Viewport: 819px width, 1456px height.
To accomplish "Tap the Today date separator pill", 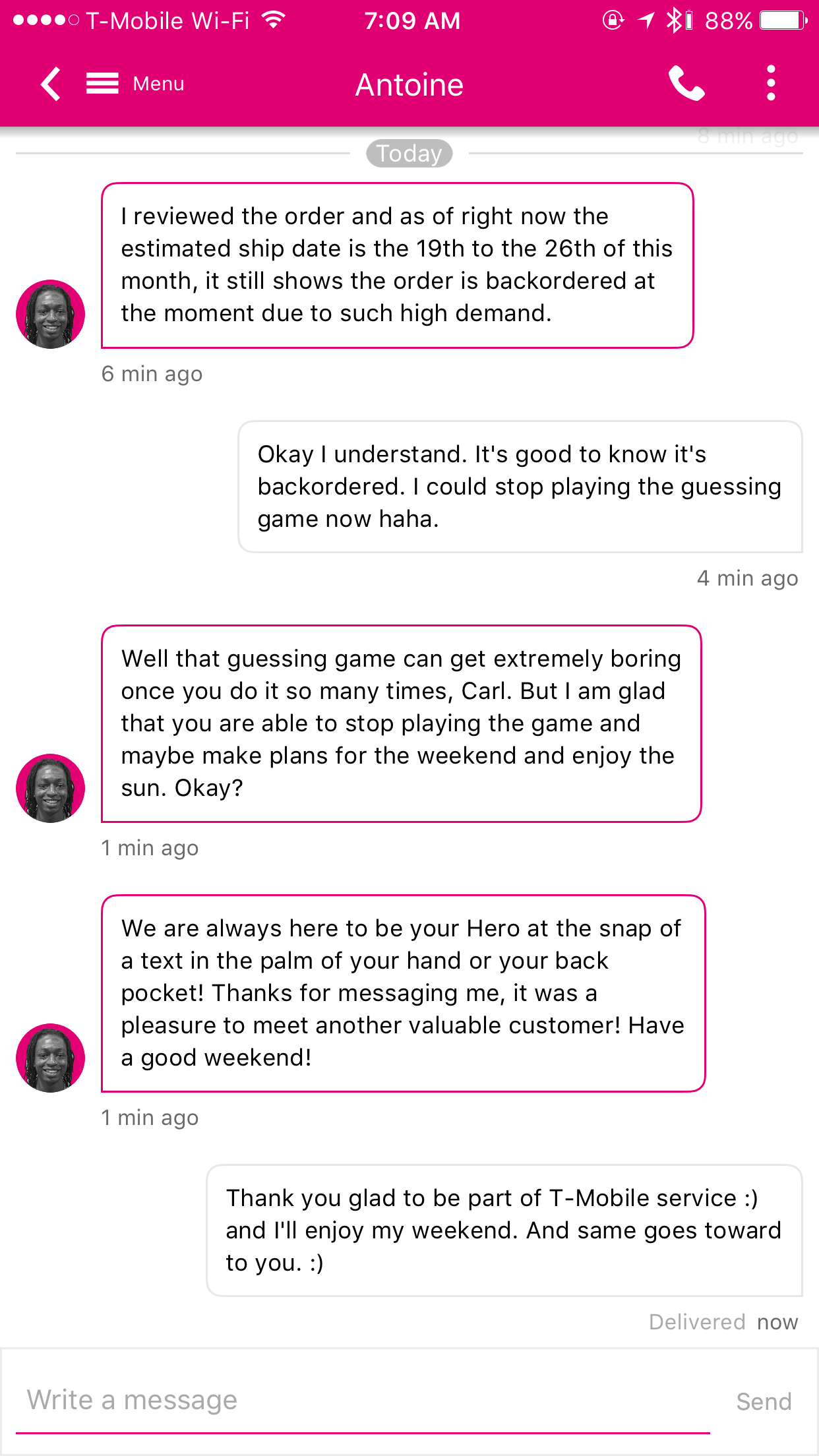I will pos(409,153).
